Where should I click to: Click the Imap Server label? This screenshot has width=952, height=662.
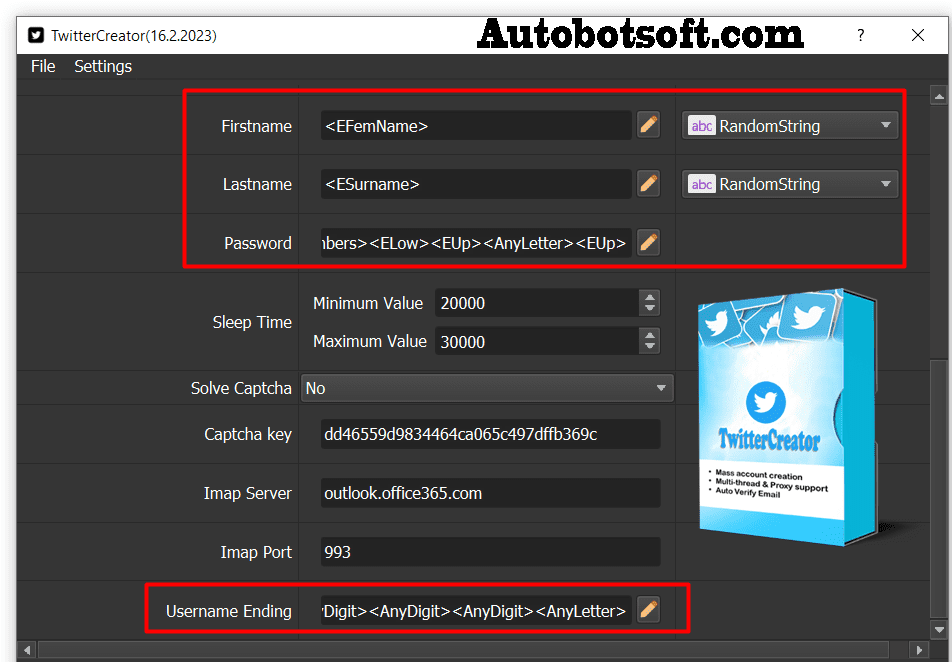[248, 493]
